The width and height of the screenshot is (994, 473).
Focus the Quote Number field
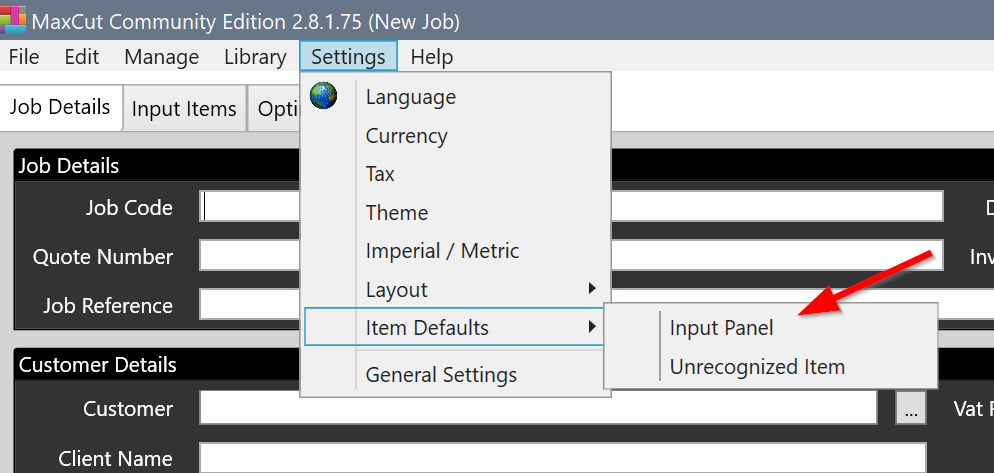tap(249, 256)
